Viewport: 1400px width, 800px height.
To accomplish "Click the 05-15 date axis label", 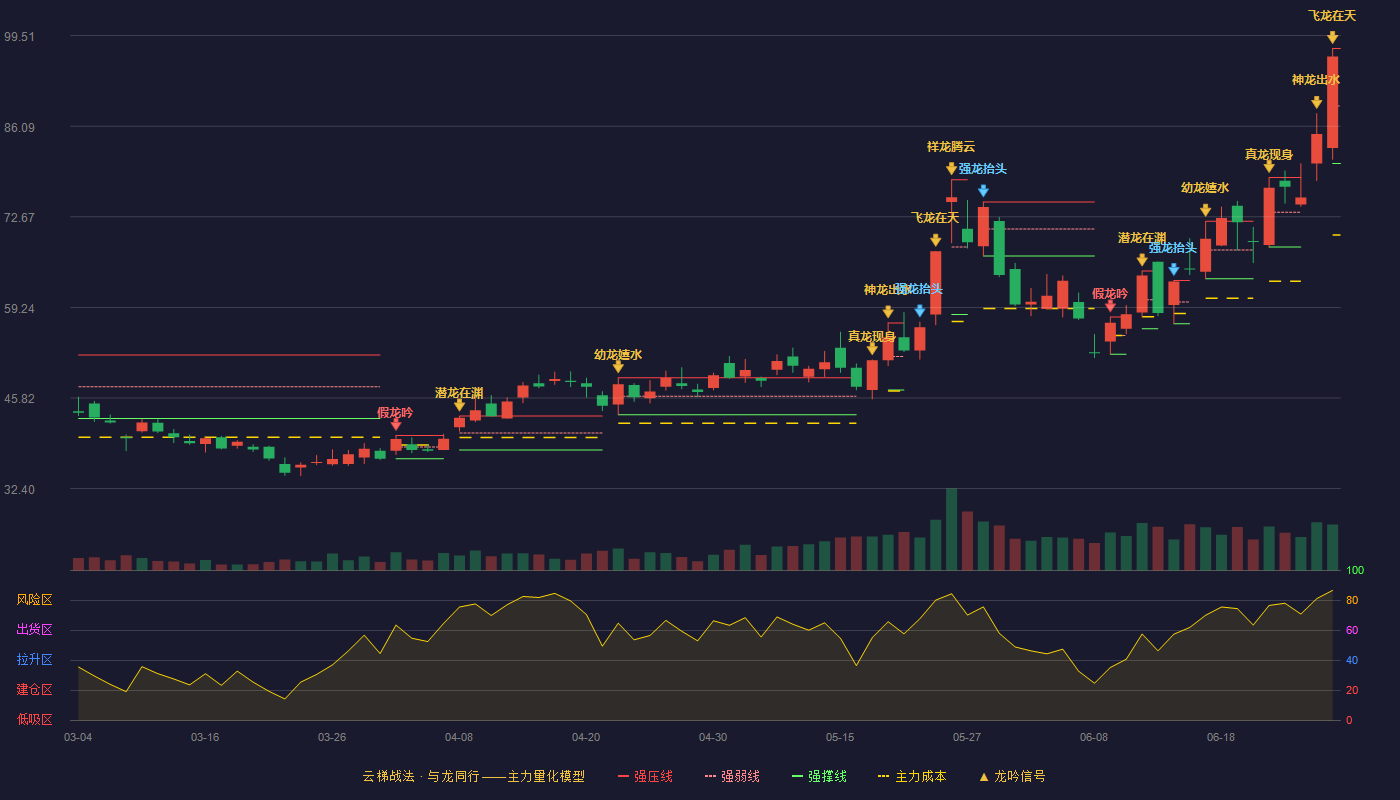I will tap(840, 737).
